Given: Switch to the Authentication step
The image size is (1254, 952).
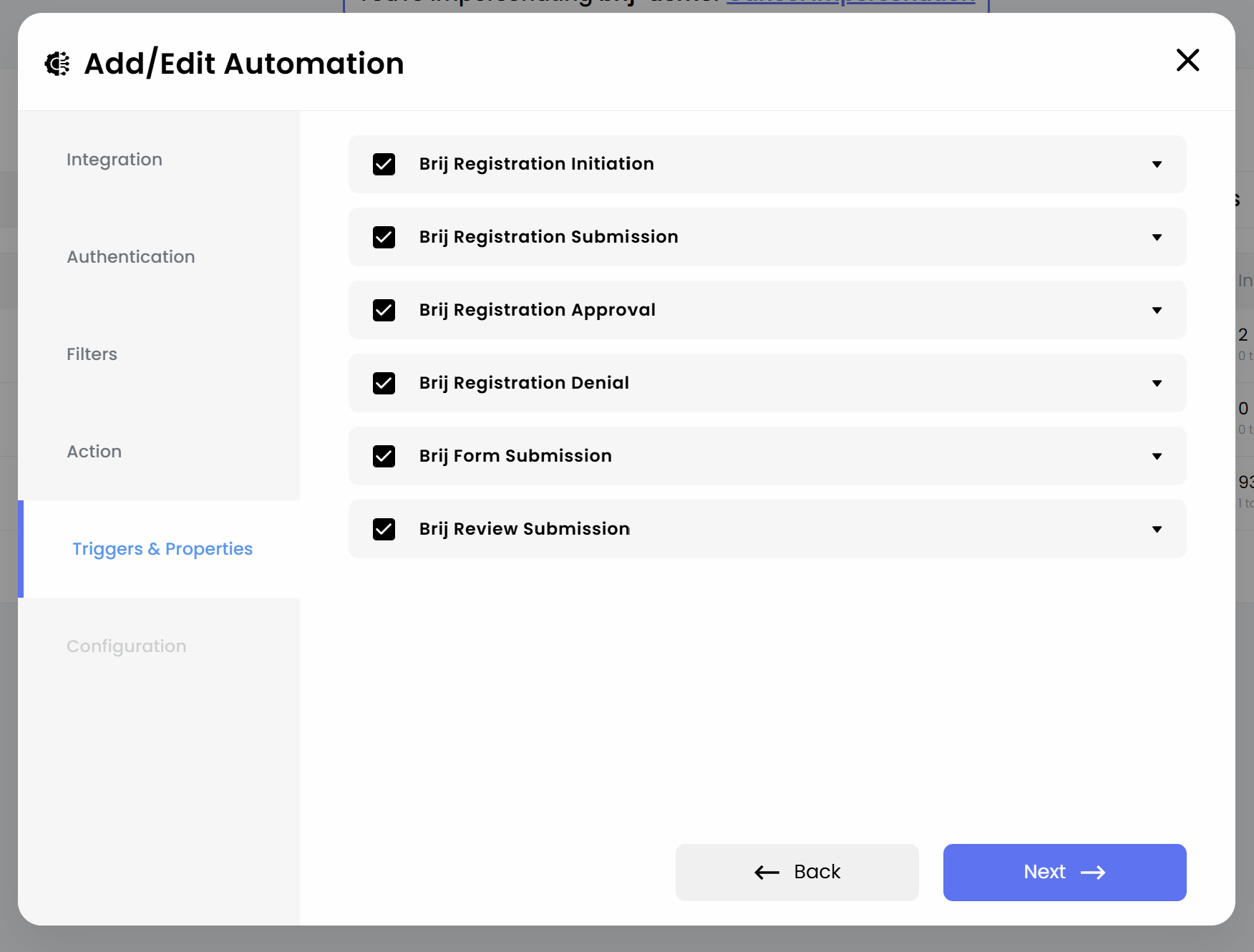Looking at the screenshot, I should [x=131, y=257].
